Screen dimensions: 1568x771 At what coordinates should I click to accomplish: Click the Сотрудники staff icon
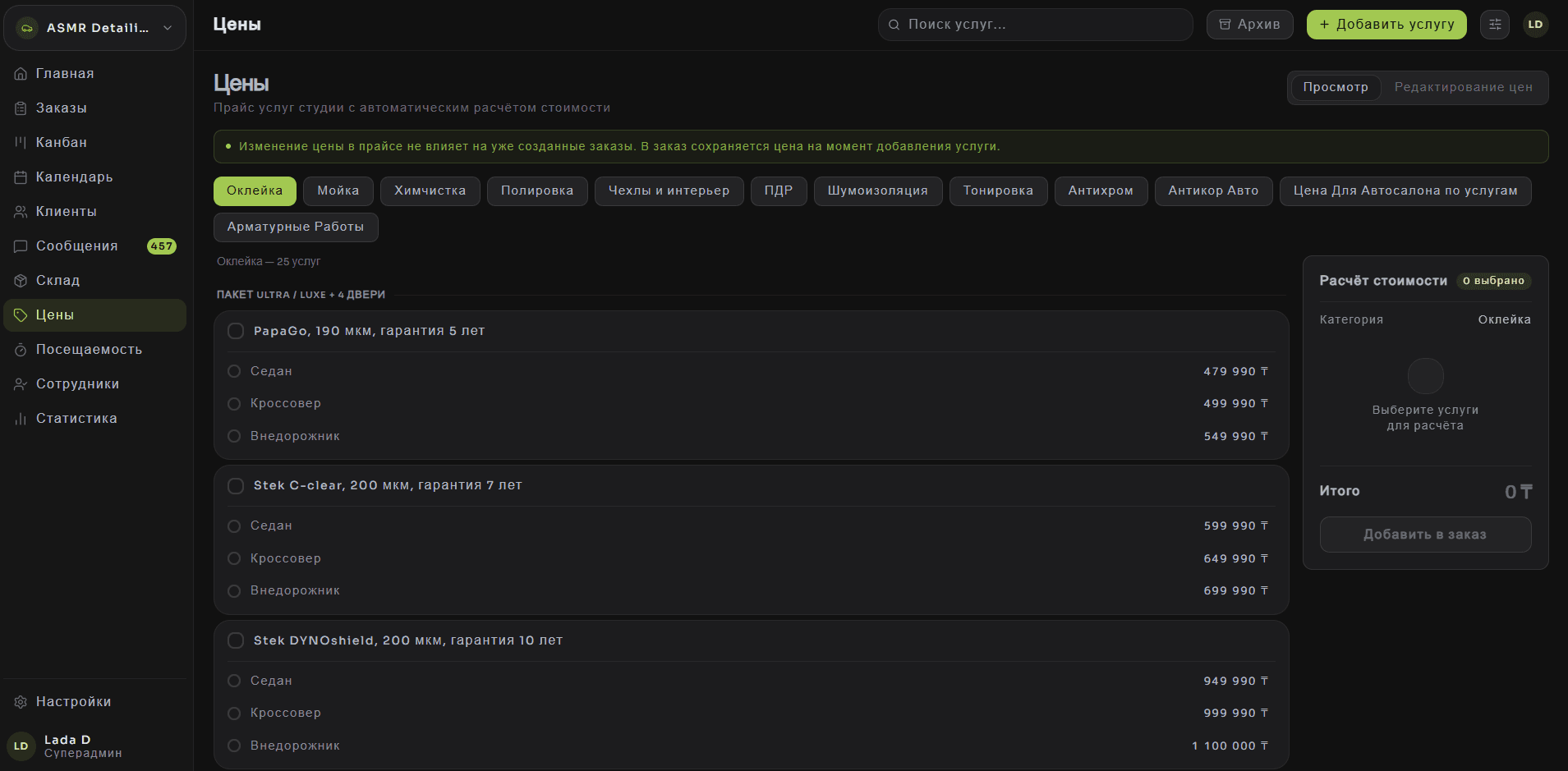click(21, 384)
